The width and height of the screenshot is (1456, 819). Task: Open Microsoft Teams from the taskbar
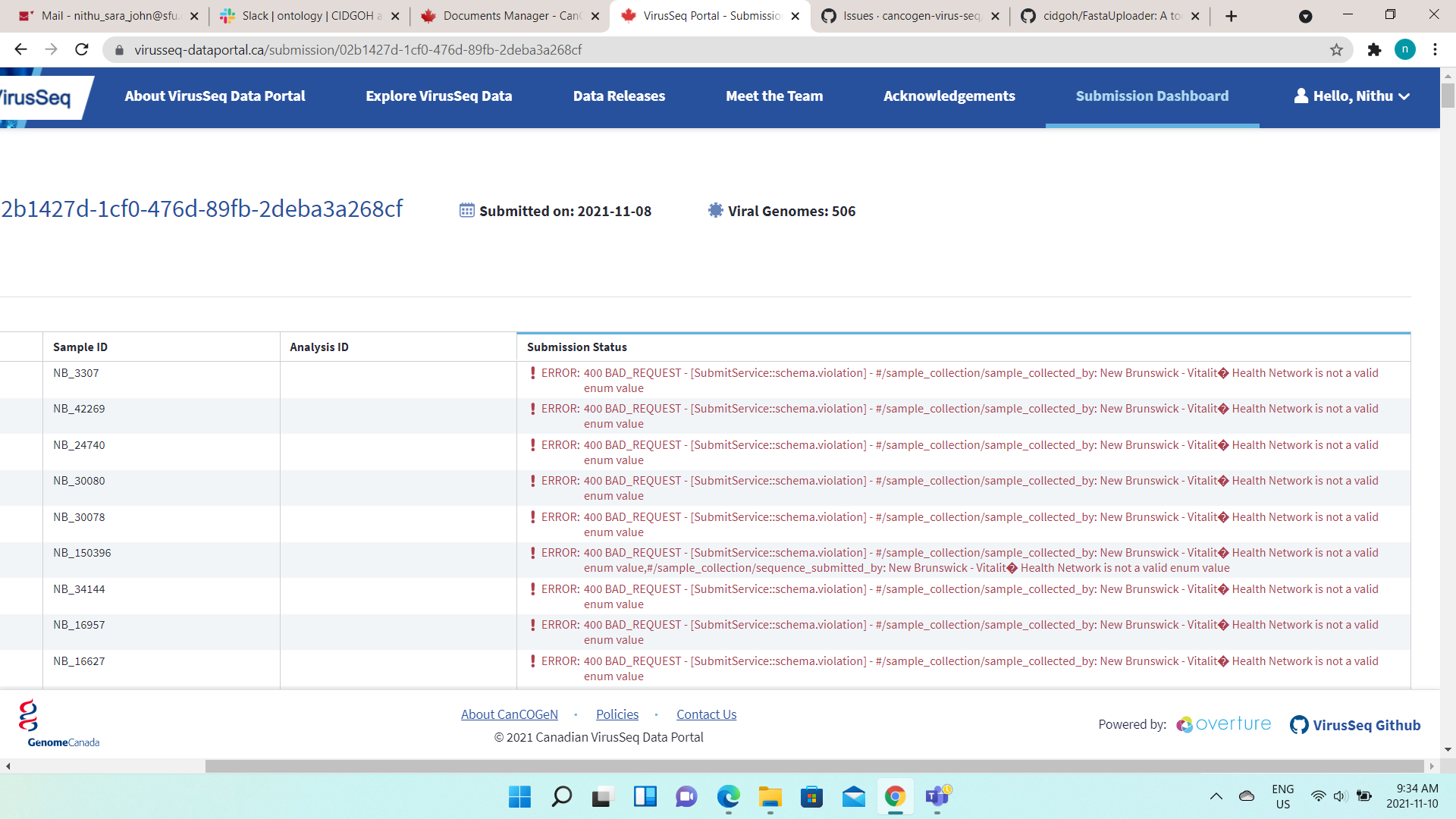pyautogui.click(x=937, y=797)
